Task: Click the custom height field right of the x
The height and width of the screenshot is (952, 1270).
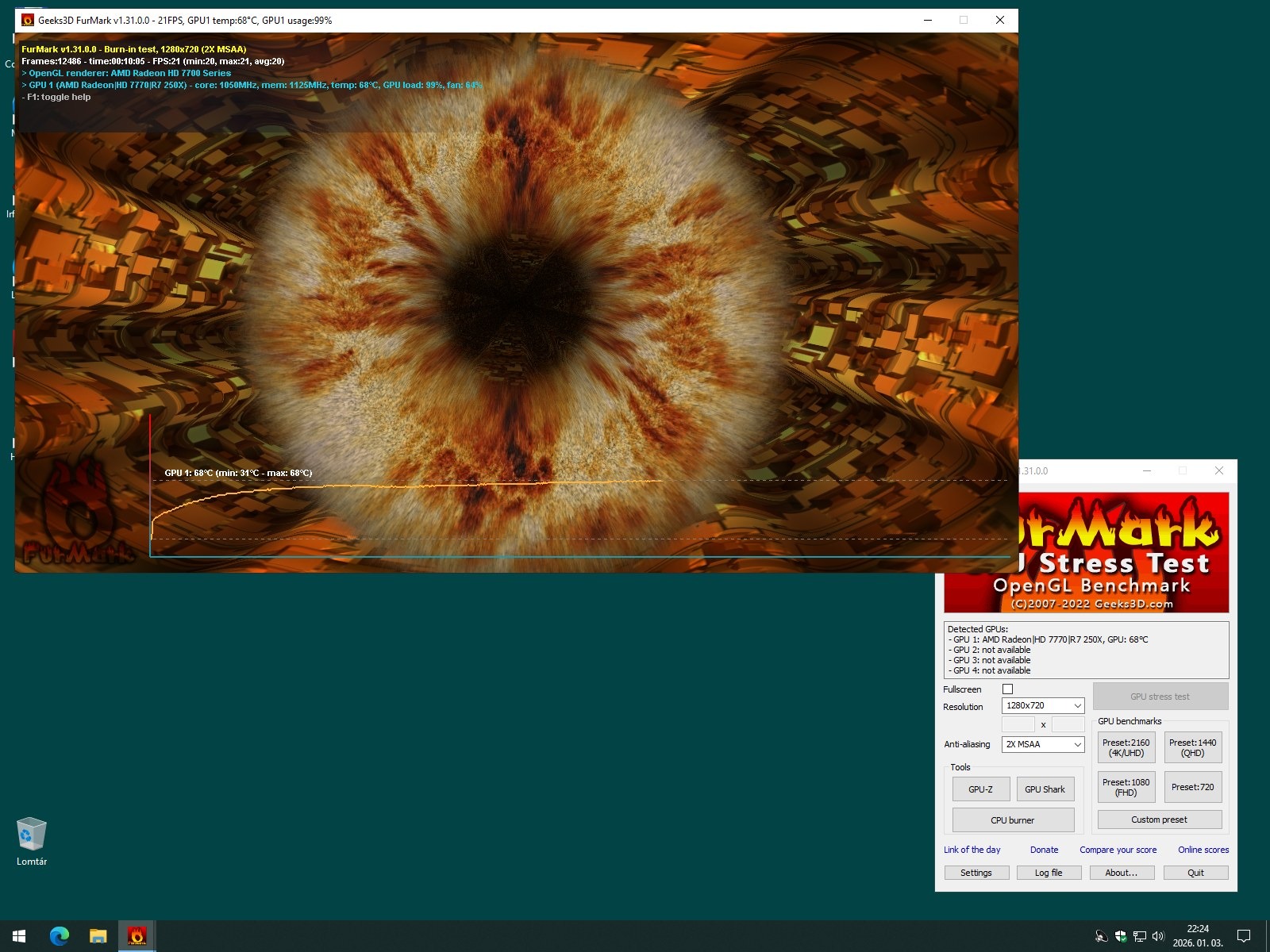Action: click(x=1068, y=724)
